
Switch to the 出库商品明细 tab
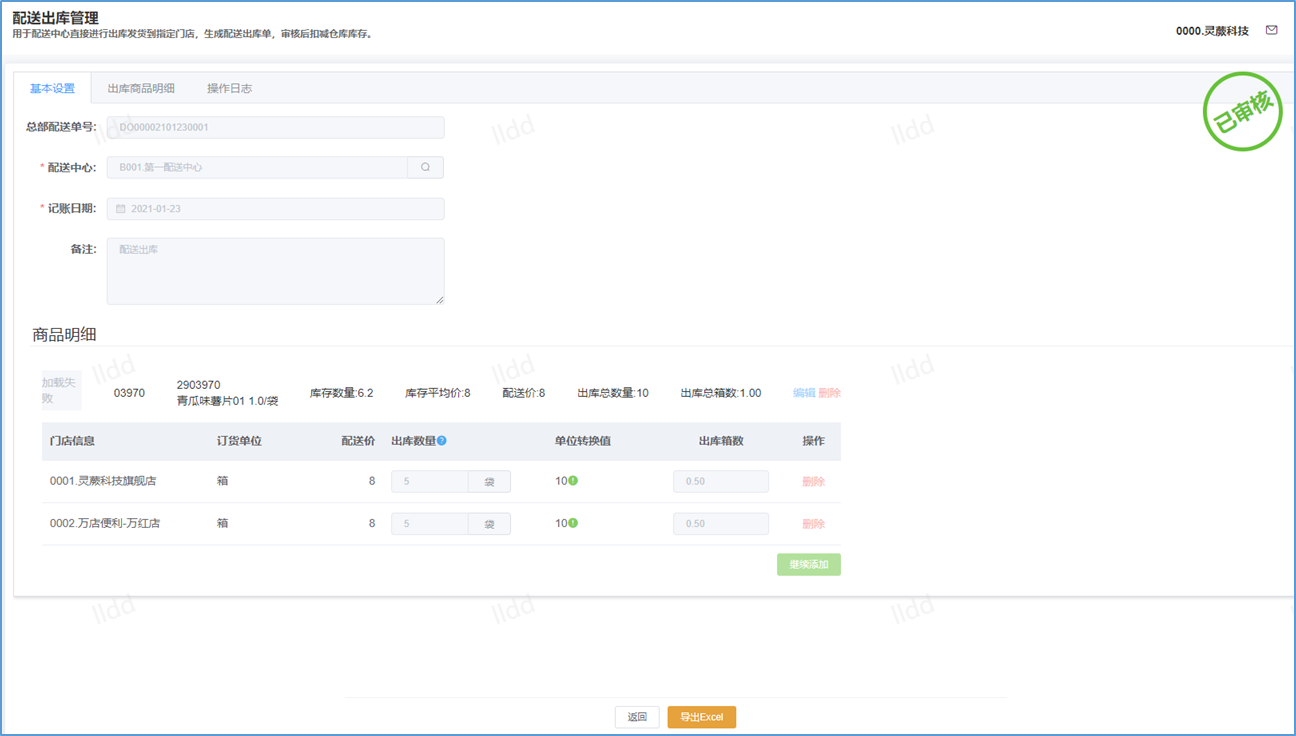[141, 88]
